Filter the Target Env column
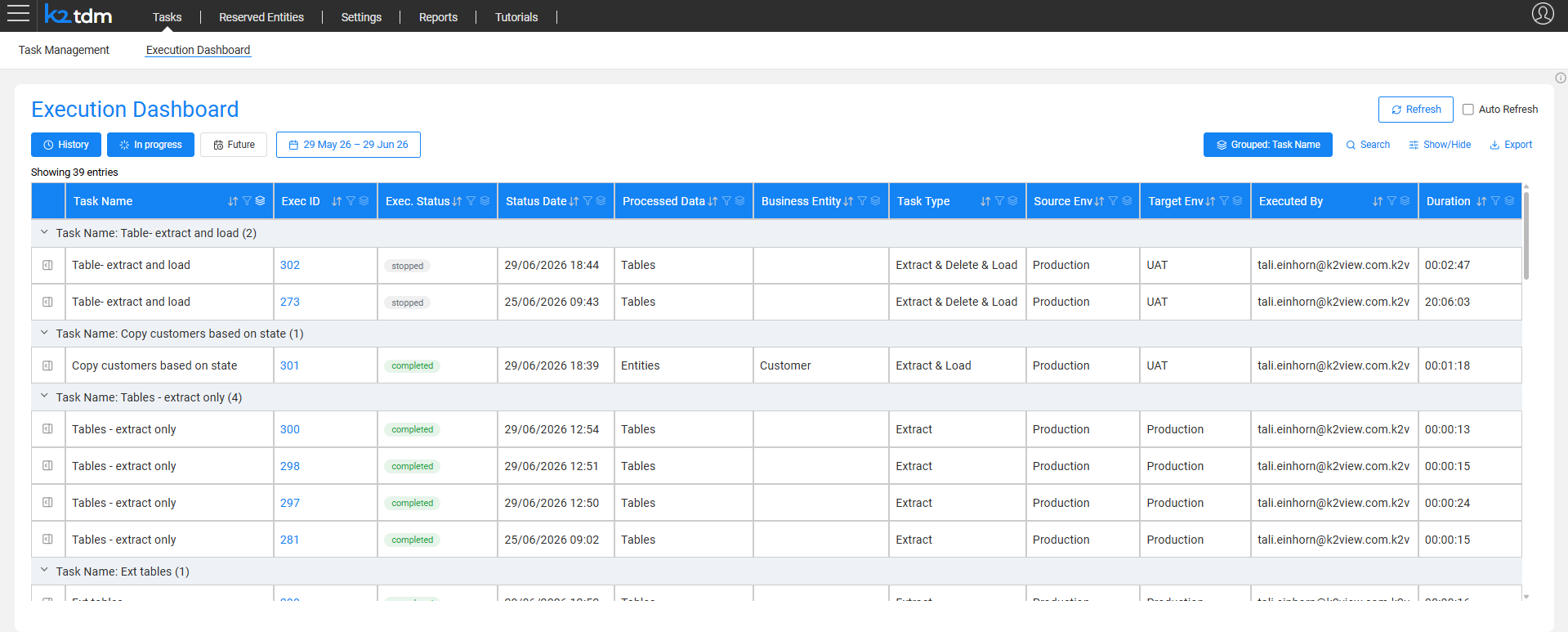Image resolution: width=1568 pixels, height=632 pixels. tap(1224, 201)
